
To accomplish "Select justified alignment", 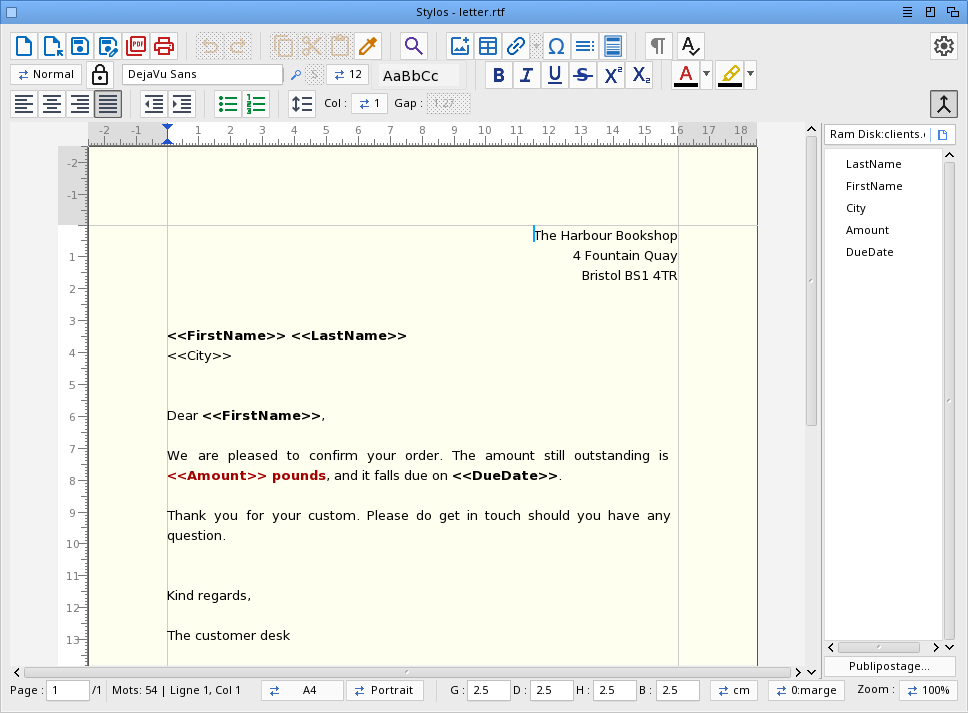I will (x=108, y=104).
